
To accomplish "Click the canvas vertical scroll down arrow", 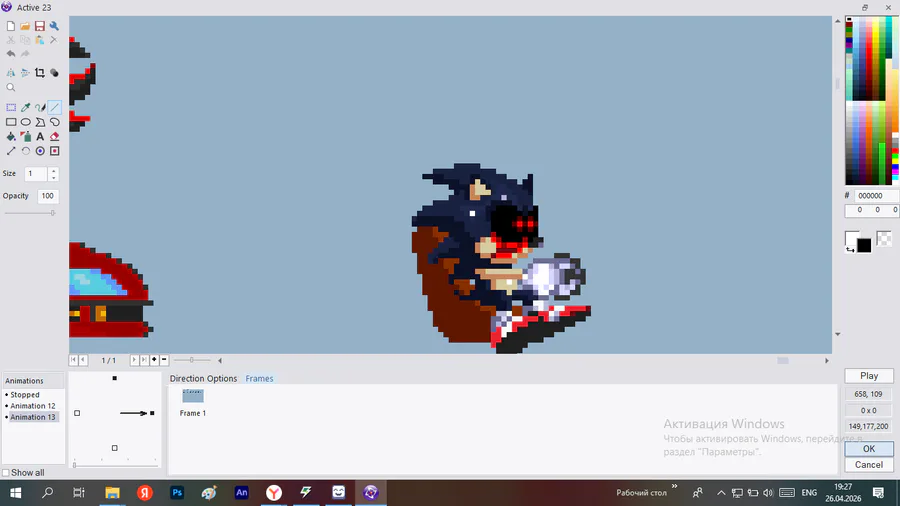I will point(837,334).
